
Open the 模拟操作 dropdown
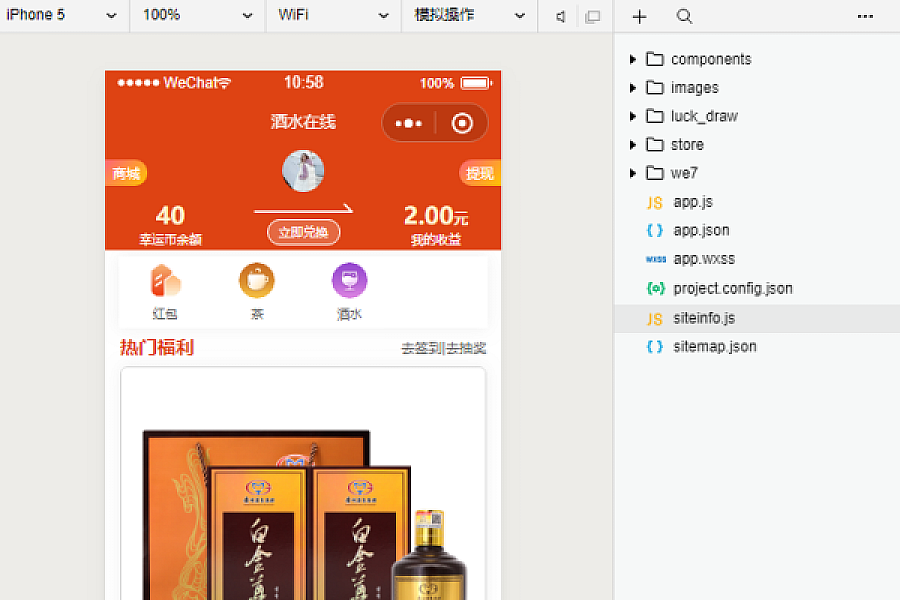pos(470,15)
